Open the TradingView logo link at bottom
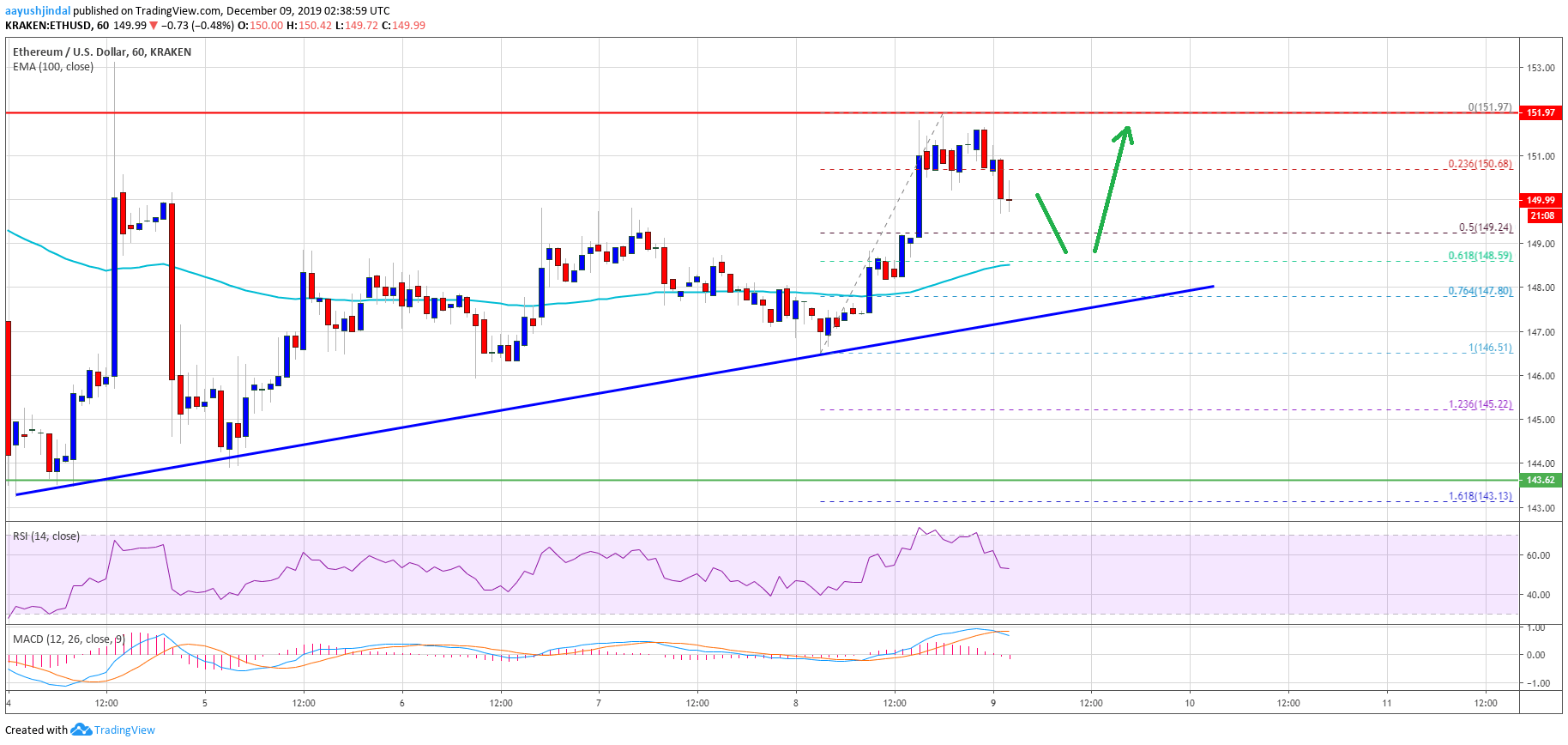 [x=124, y=730]
